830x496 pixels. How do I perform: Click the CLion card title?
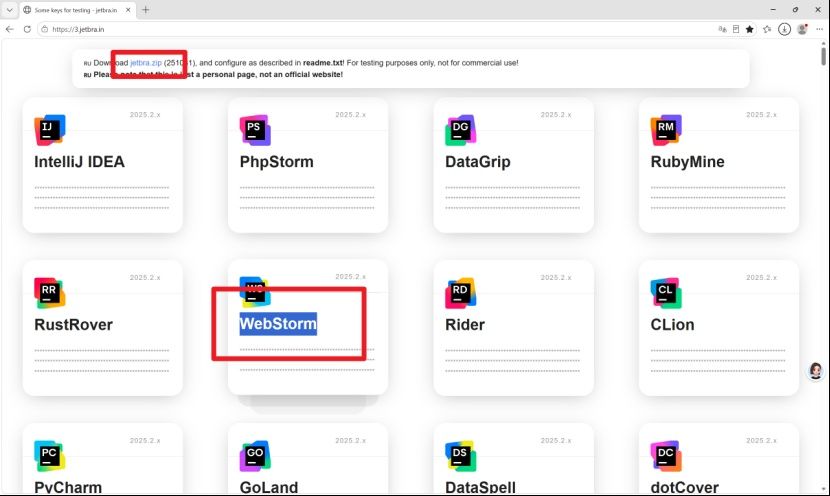pos(672,324)
